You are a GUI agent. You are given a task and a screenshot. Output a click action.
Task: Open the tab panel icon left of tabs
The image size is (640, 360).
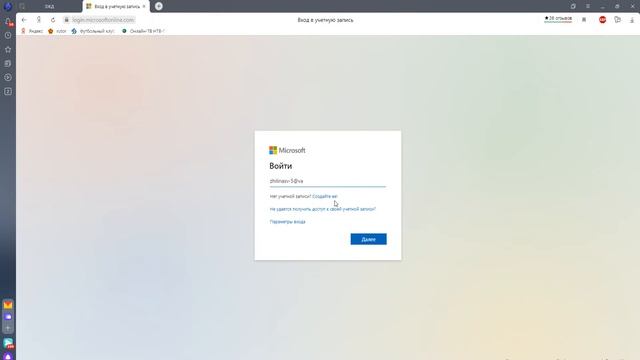click(x=22, y=6)
